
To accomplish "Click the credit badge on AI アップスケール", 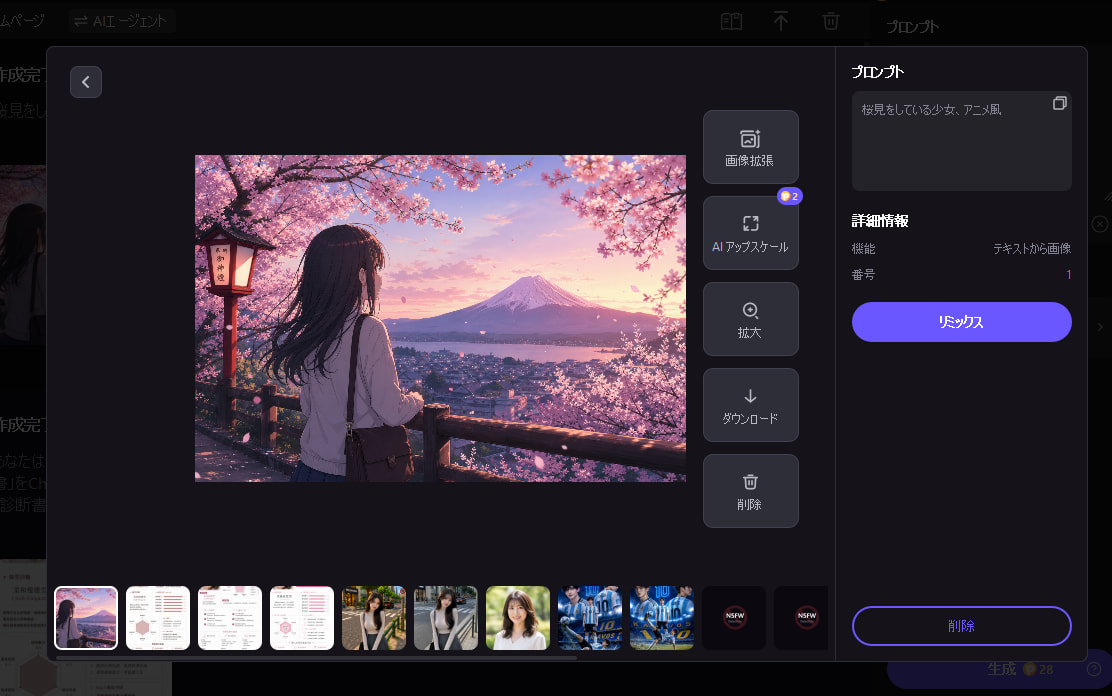I will [789, 197].
